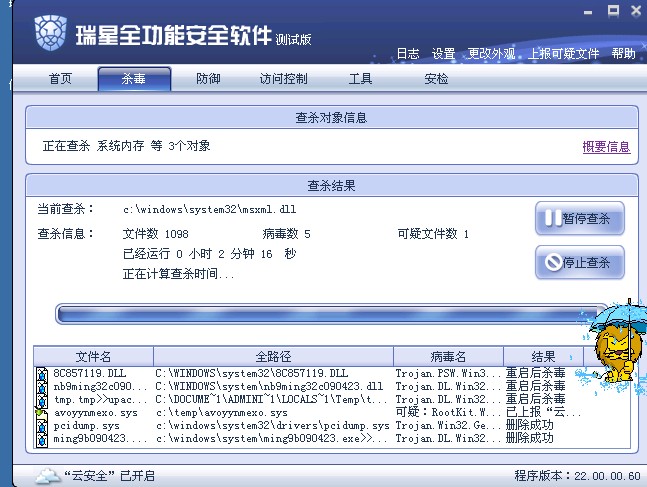
Task: Click 删除成功 result for pcidump.sys
Action: click(530, 426)
